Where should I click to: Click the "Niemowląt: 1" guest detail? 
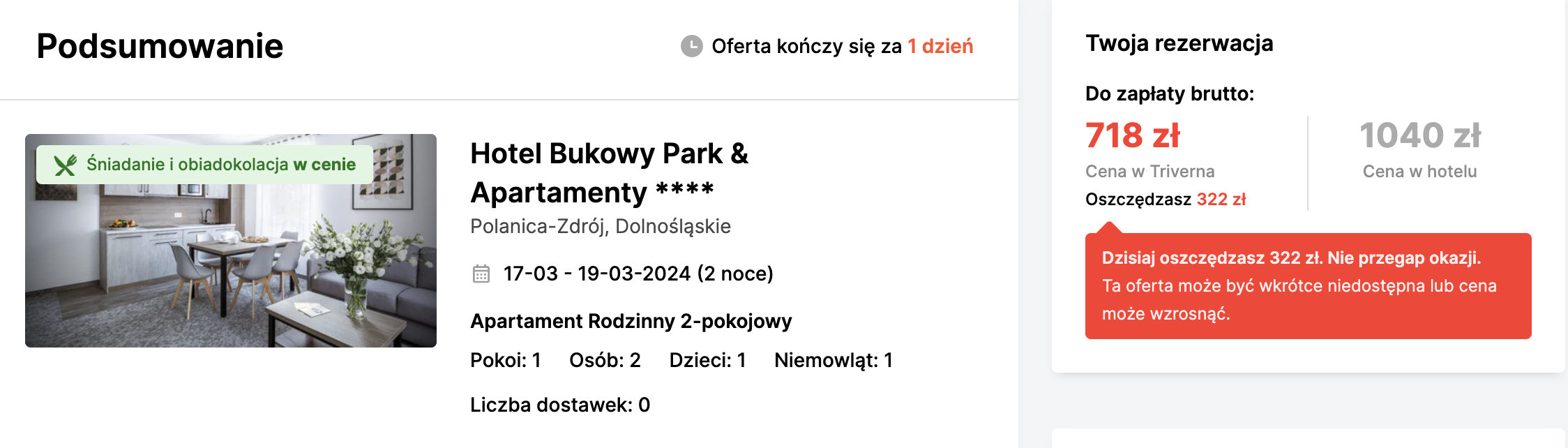(x=833, y=360)
